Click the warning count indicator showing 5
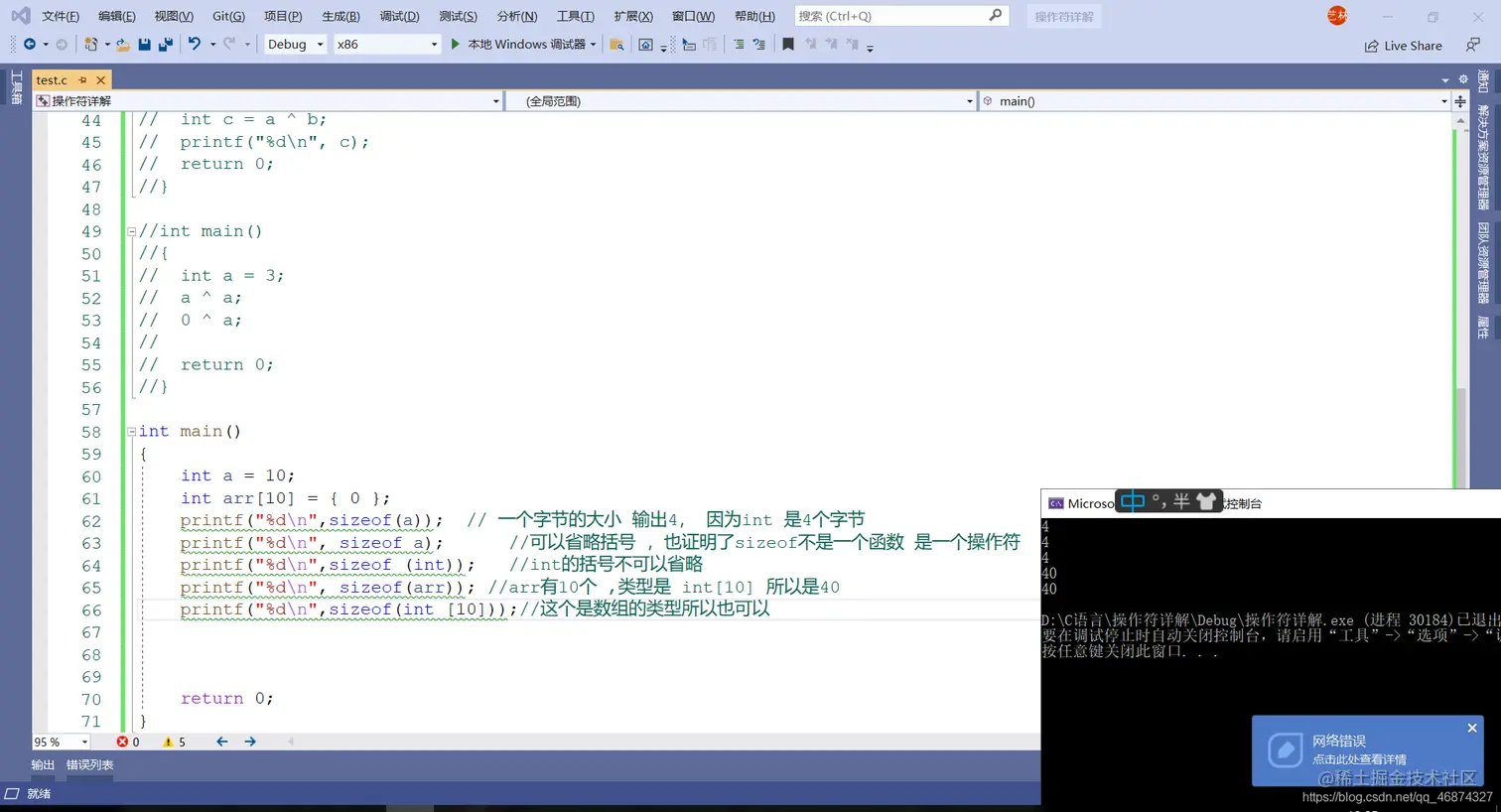 (x=175, y=743)
